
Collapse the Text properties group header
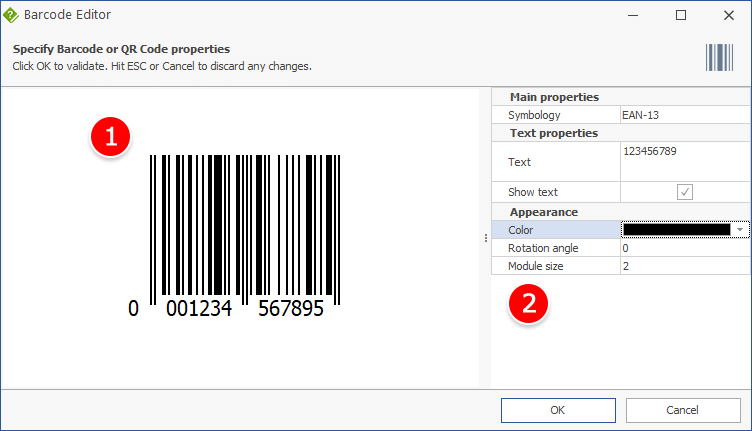tap(554, 133)
